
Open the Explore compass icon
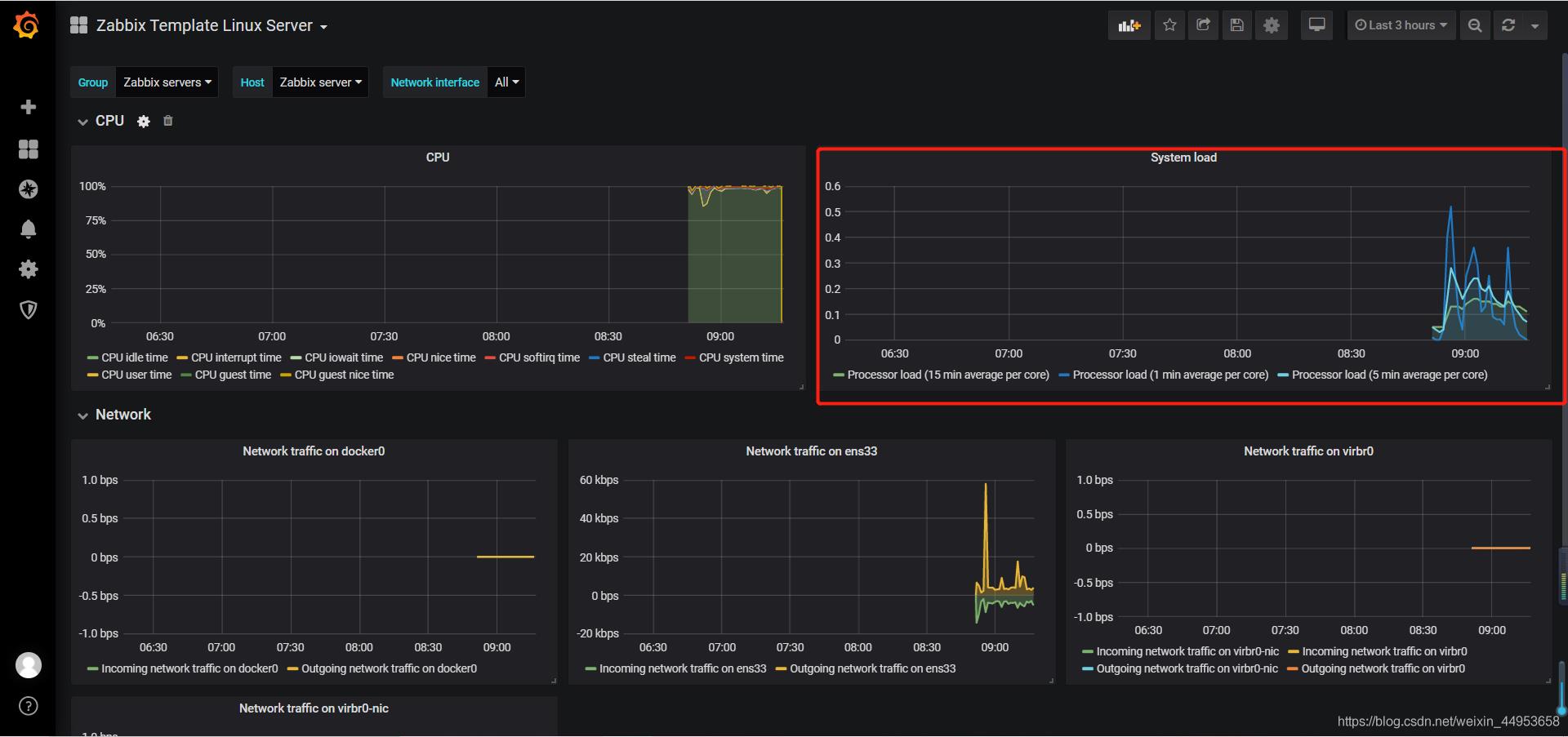click(x=28, y=189)
